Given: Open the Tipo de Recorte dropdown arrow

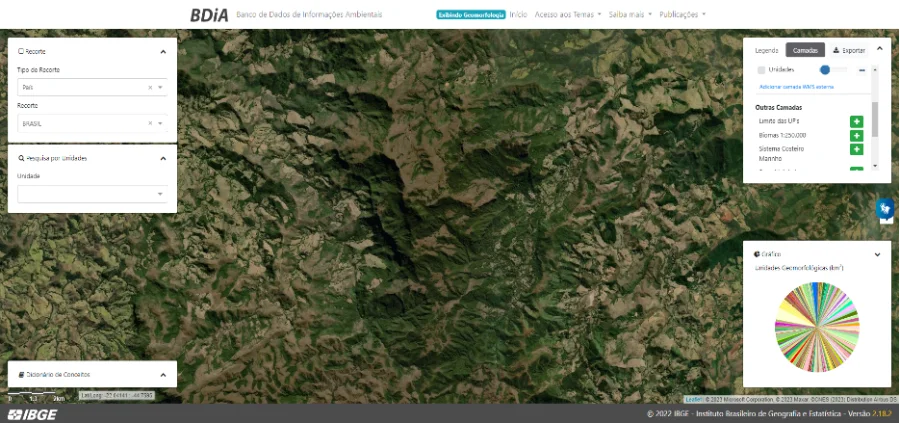Looking at the screenshot, I should pyautogui.click(x=160, y=87).
